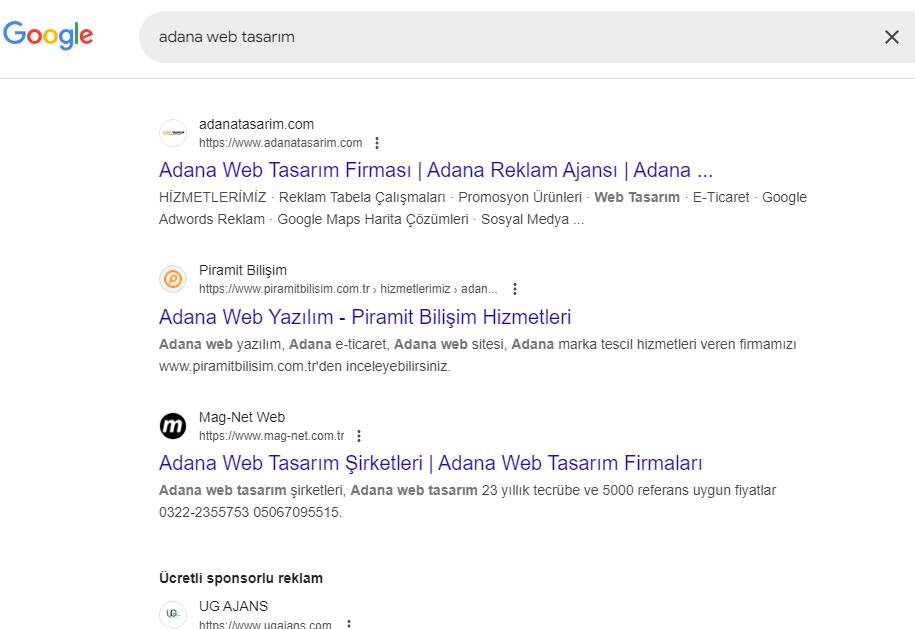Click the https://www.mag-net.com.tr URL text
The height and width of the screenshot is (629, 915).
[x=271, y=436]
